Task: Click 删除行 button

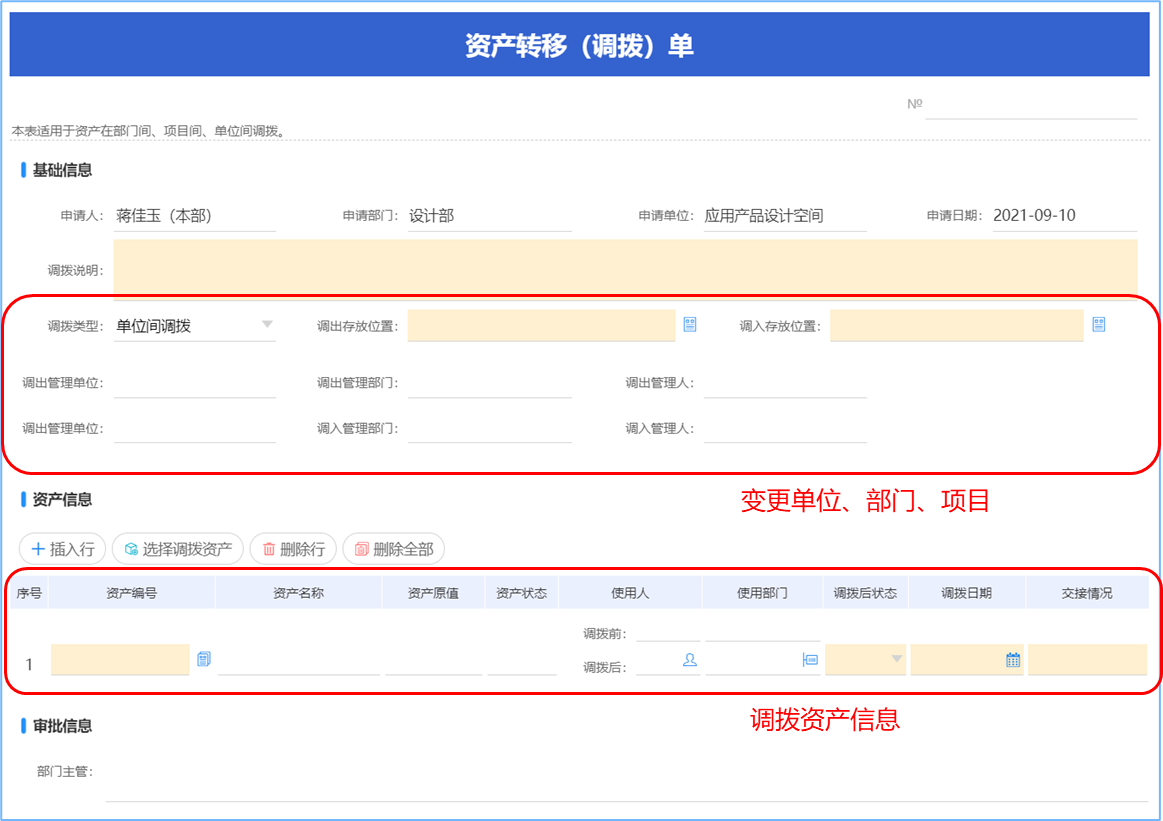Action: (x=293, y=549)
